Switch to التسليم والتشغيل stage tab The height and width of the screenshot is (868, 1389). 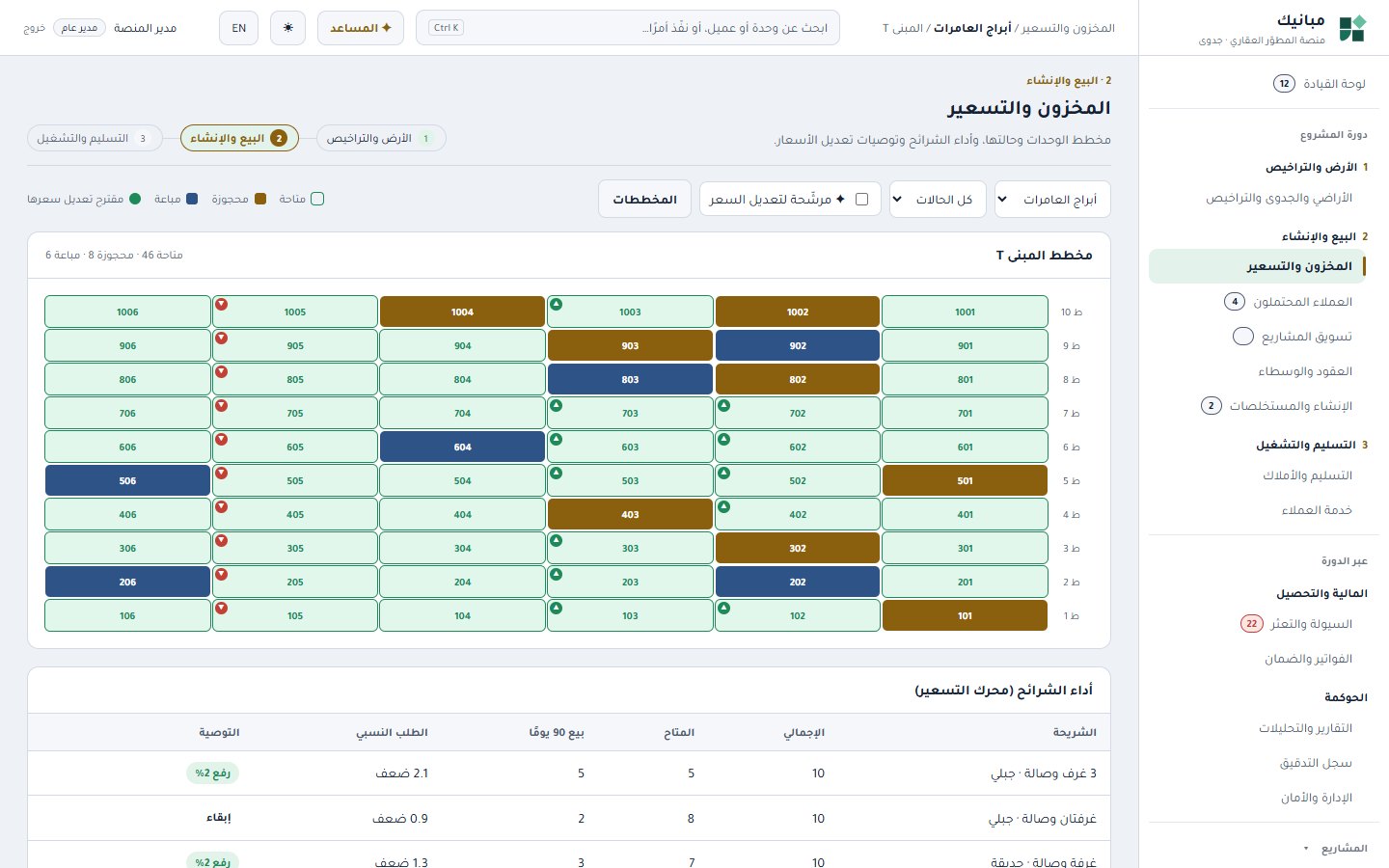pos(94,139)
